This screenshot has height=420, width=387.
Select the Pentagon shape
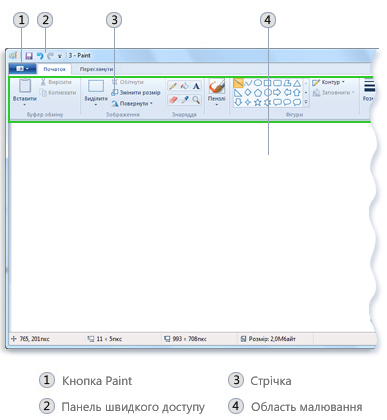coord(258,92)
